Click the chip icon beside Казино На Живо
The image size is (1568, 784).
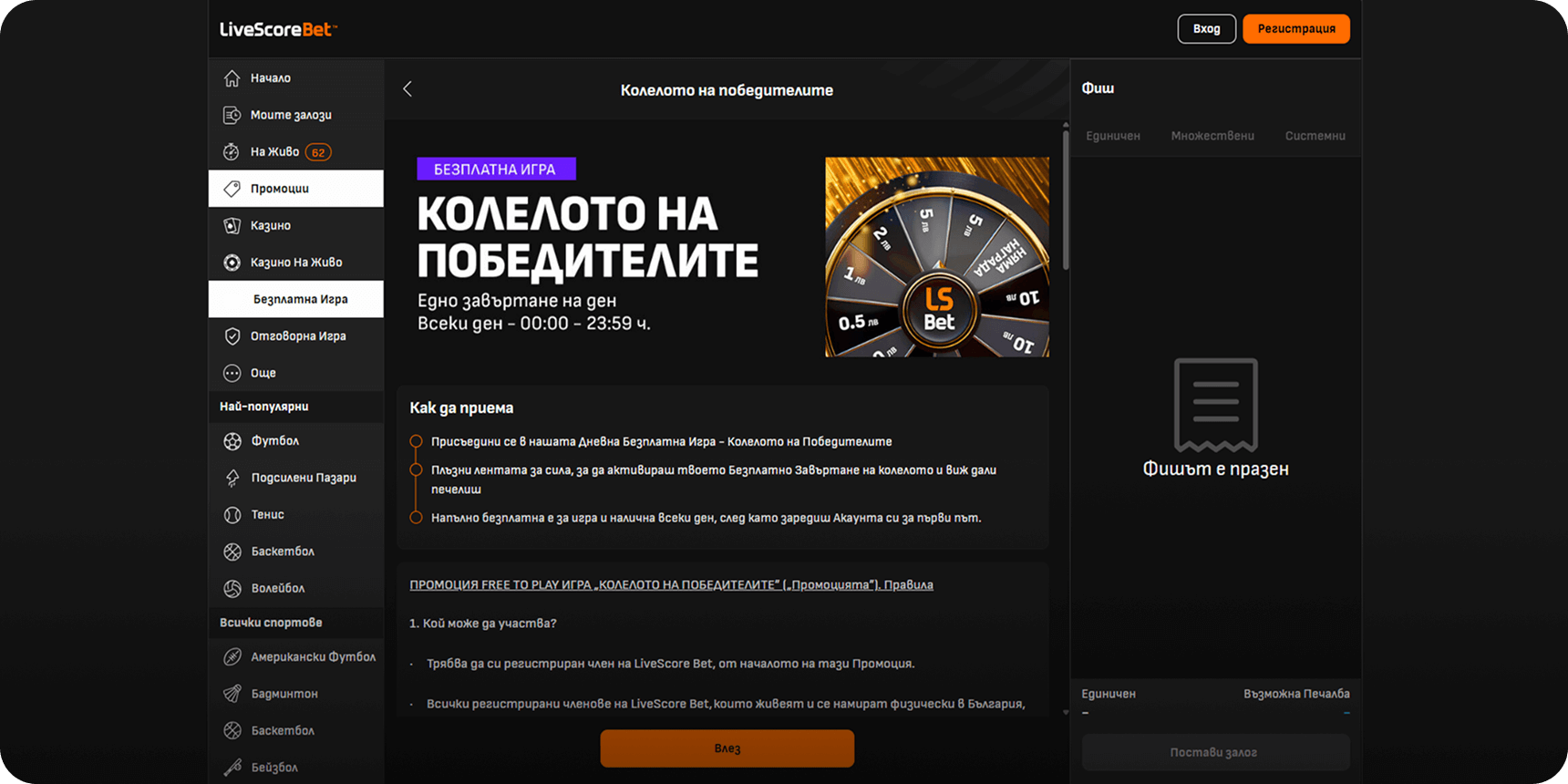[232, 263]
